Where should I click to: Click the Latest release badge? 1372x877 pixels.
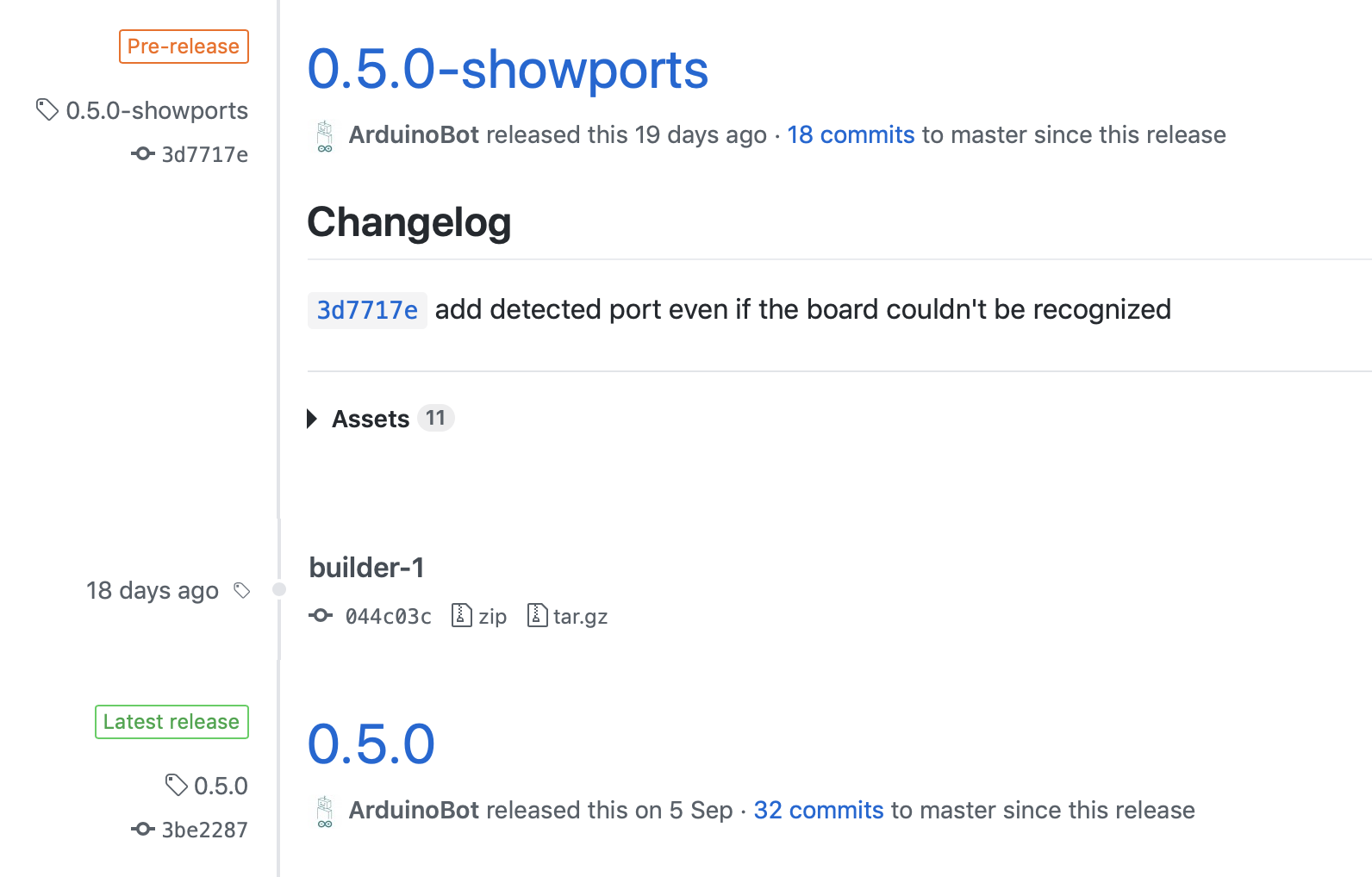coord(171,722)
